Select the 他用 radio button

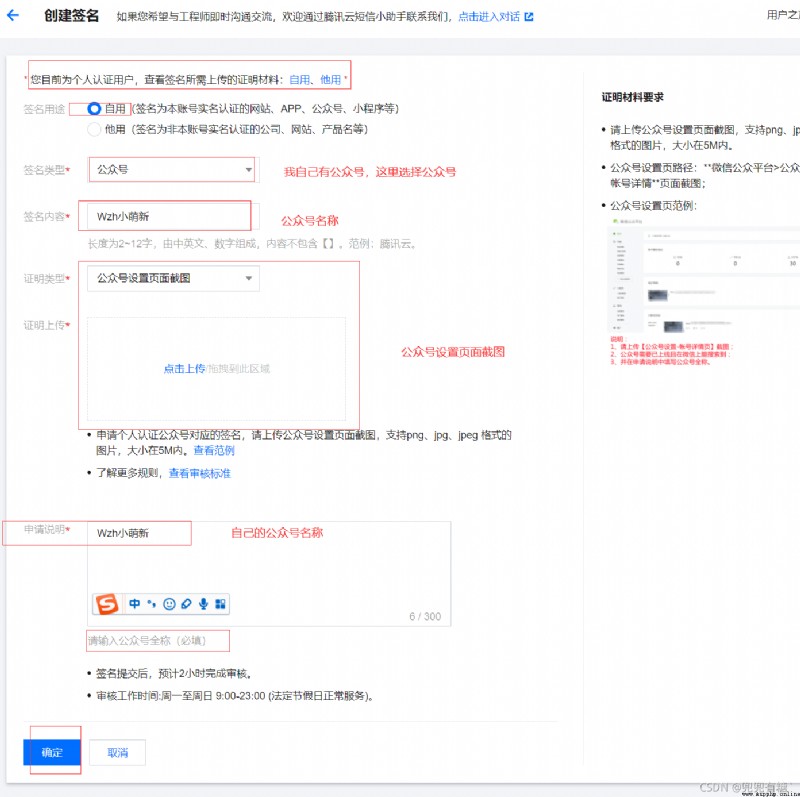click(94, 129)
